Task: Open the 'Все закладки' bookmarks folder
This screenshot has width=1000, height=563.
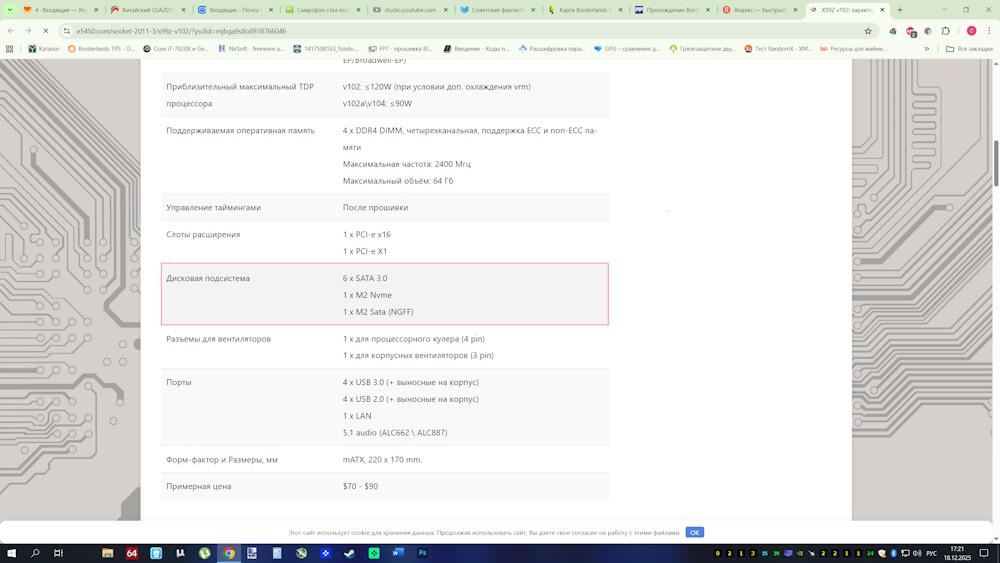Action: coord(969,48)
